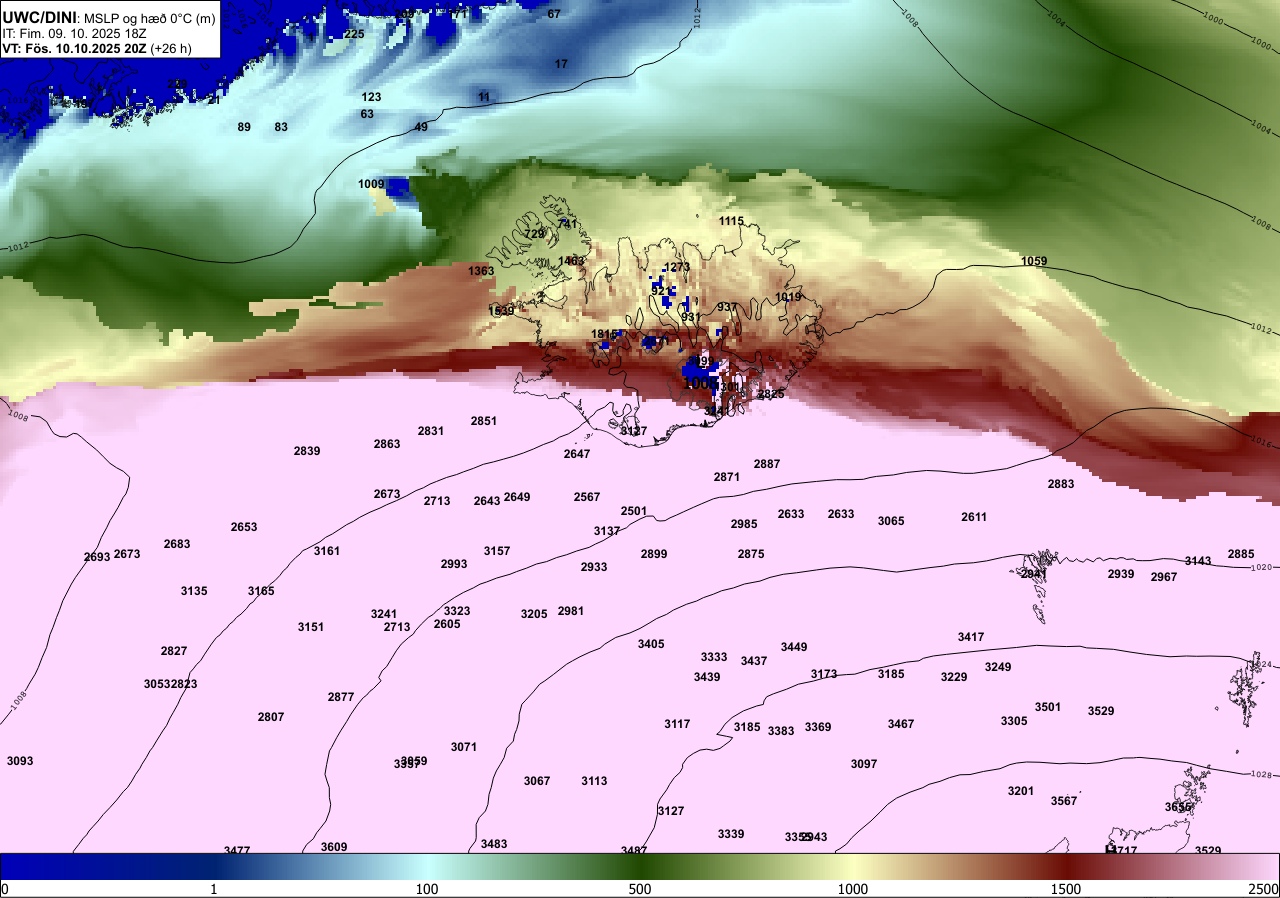
Task: Click the map value '2985'
Action: pyautogui.click(x=744, y=524)
